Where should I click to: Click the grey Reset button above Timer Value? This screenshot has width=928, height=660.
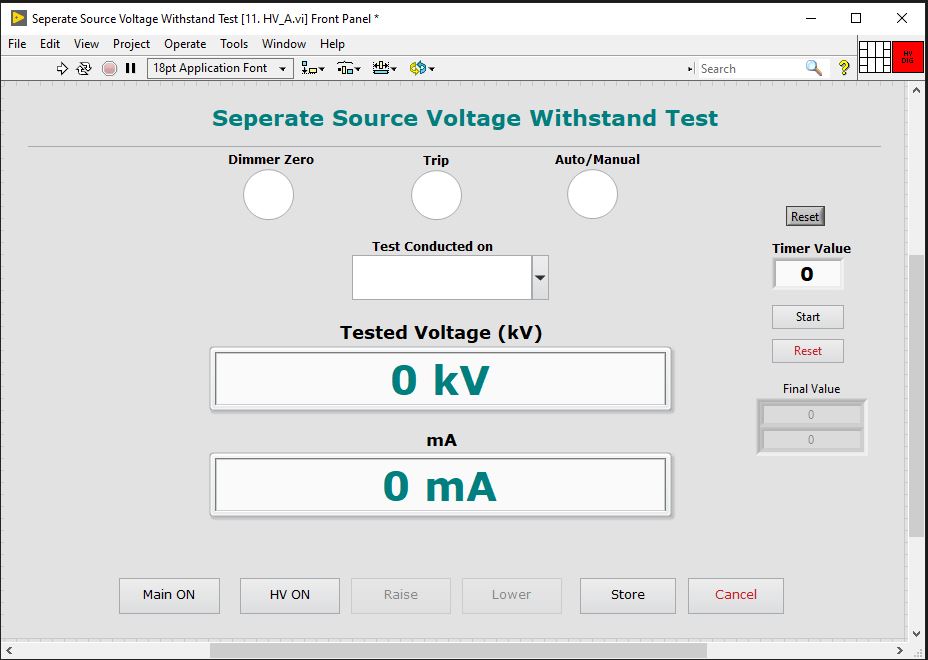pyautogui.click(x=805, y=217)
